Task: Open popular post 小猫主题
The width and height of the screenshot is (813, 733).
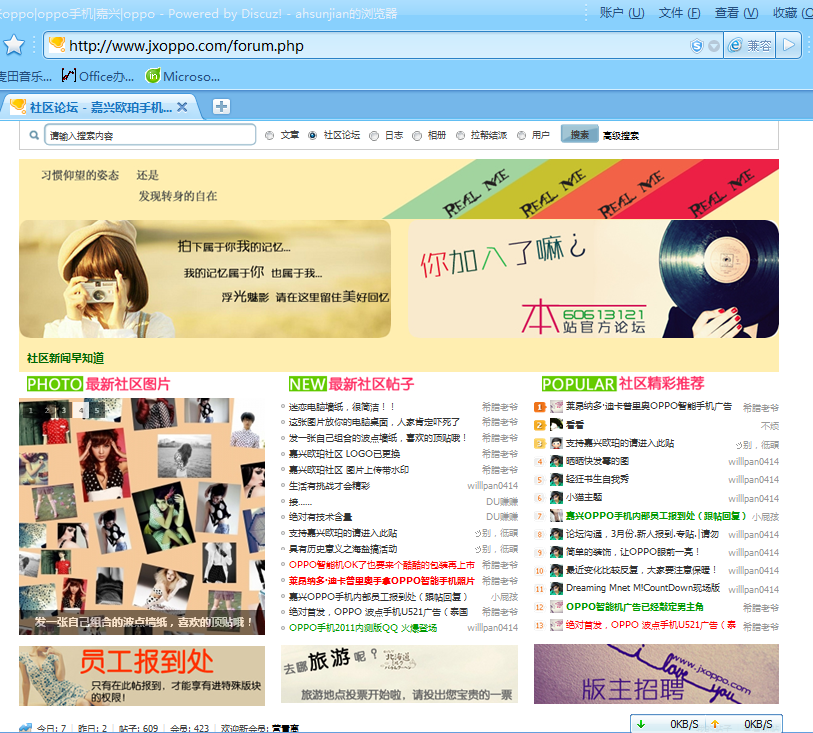Action: 584,497
